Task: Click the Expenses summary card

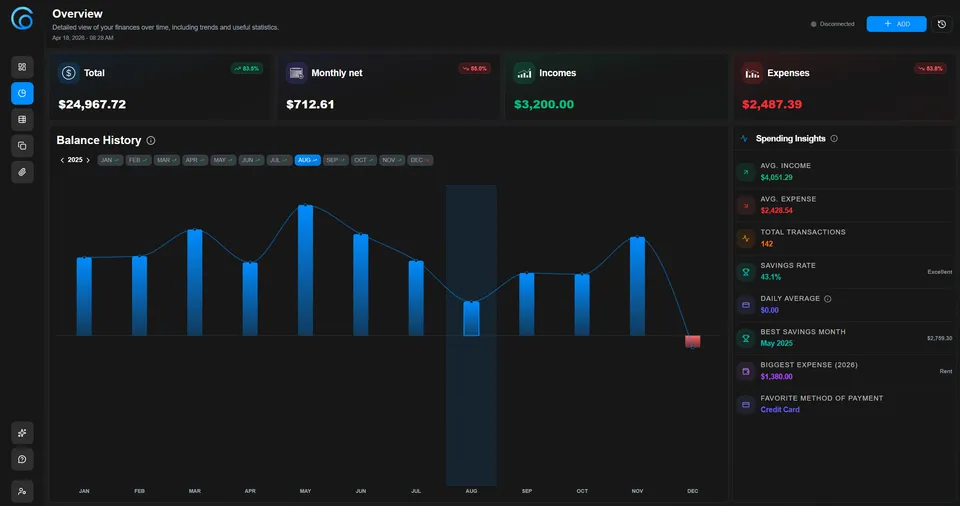Action: 832,88
